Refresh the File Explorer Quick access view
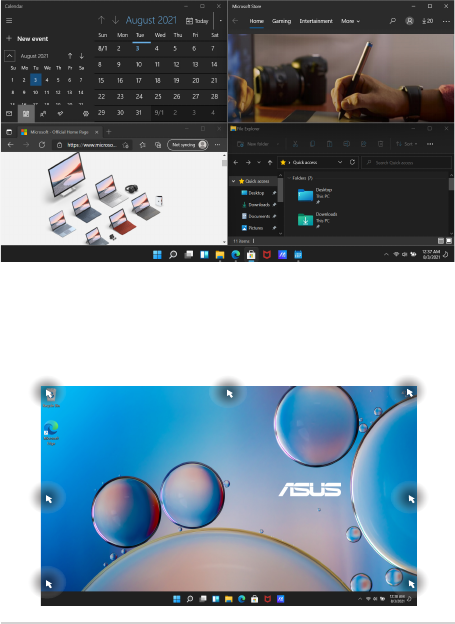This screenshot has height=624, width=455. tap(352, 162)
